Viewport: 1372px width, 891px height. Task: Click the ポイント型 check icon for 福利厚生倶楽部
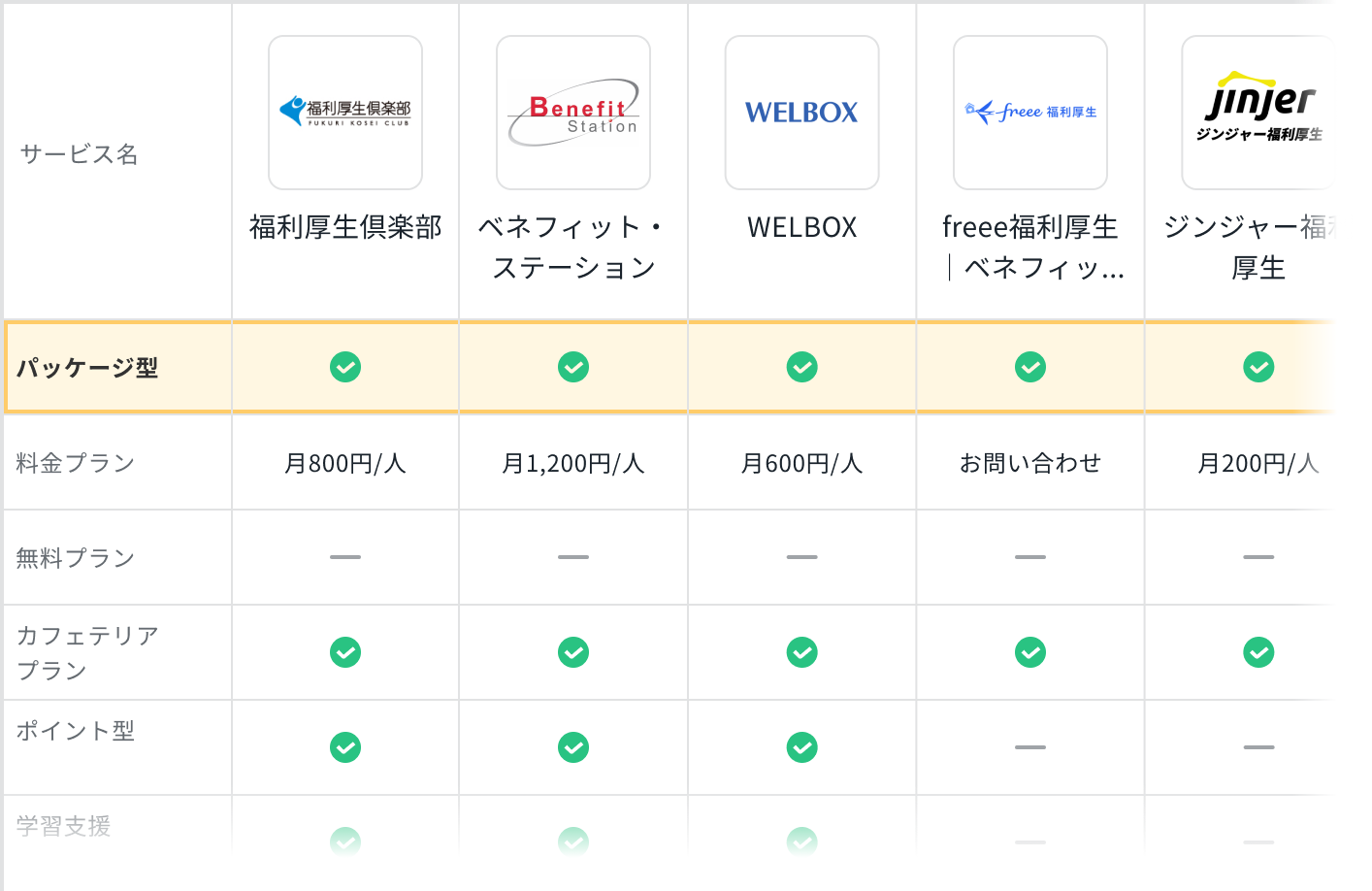coord(345,747)
